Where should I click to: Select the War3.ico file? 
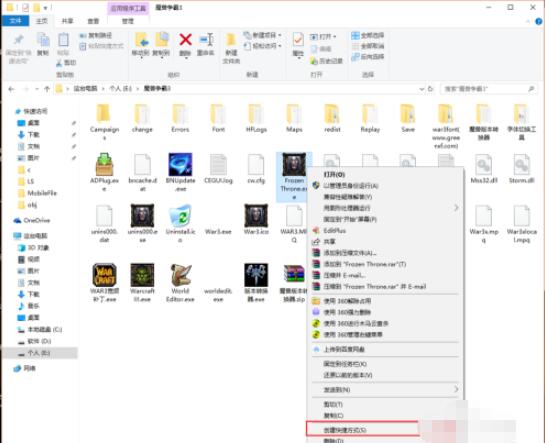(256, 220)
